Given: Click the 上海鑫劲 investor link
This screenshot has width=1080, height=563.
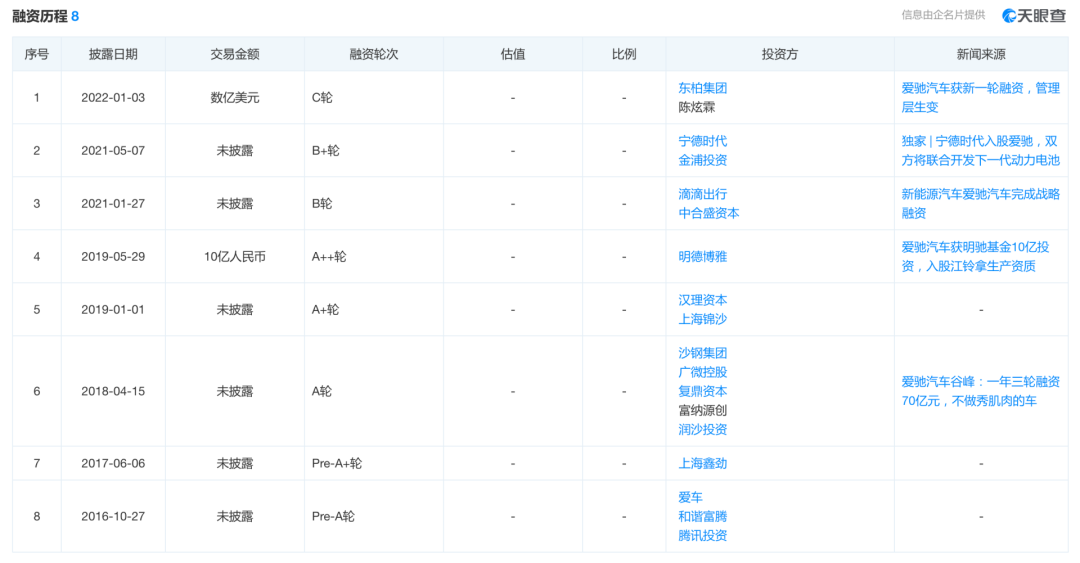Looking at the screenshot, I should pos(702,463).
